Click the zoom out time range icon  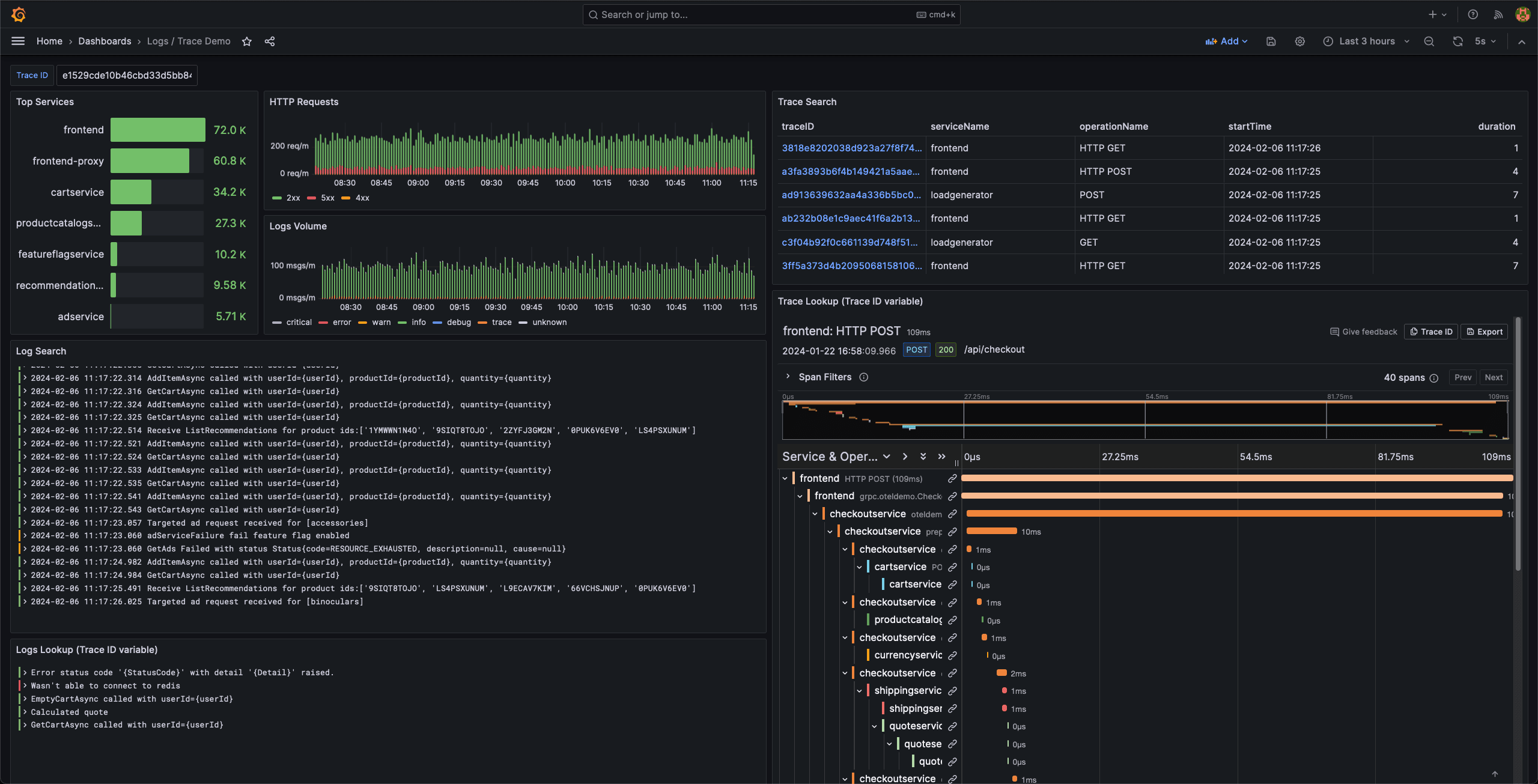pos(1429,41)
